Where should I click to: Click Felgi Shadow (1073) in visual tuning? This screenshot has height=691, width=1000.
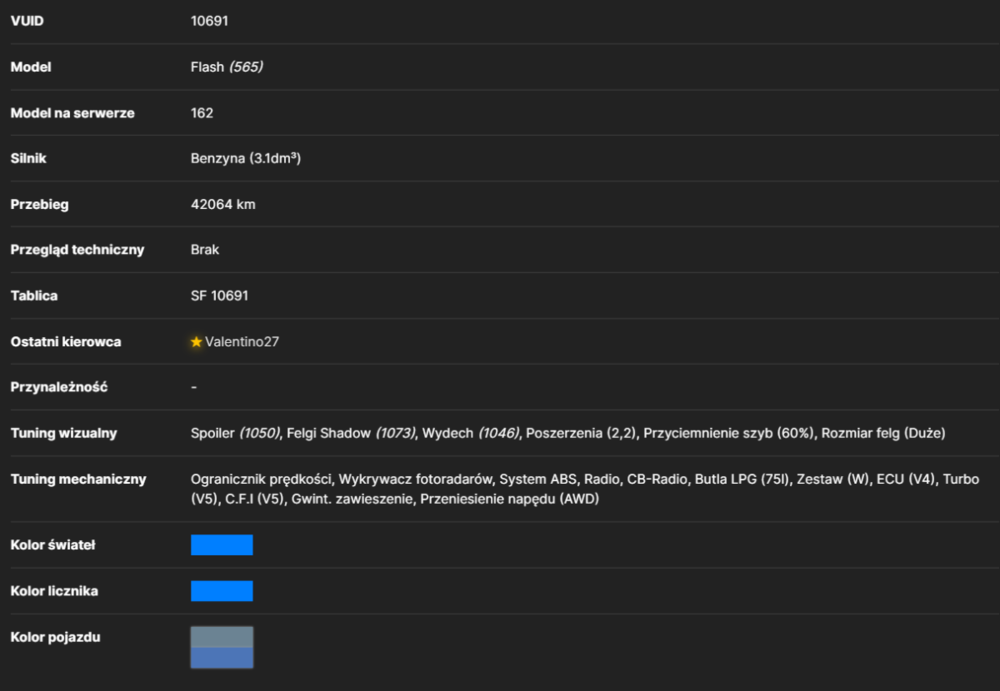tap(351, 433)
